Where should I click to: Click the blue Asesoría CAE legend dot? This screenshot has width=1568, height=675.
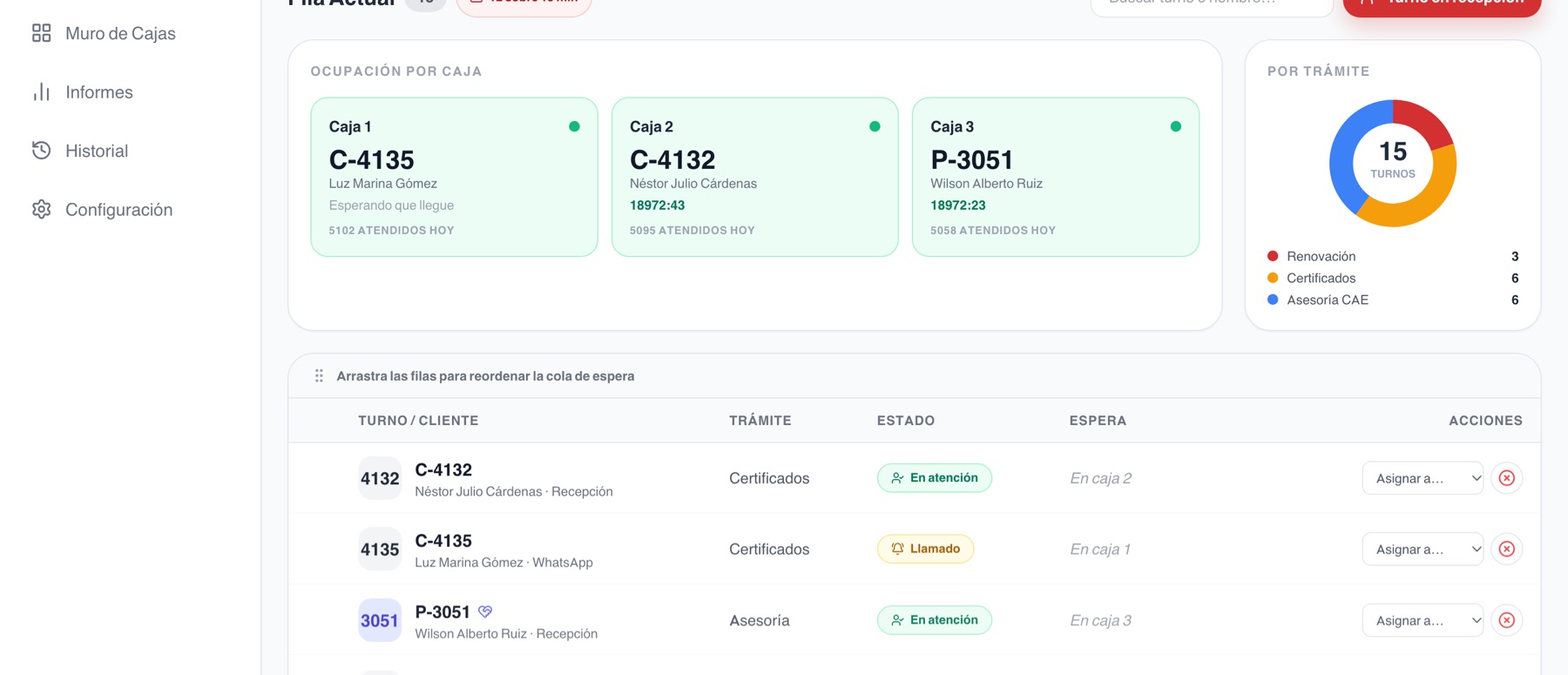(x=1273, y=300)
